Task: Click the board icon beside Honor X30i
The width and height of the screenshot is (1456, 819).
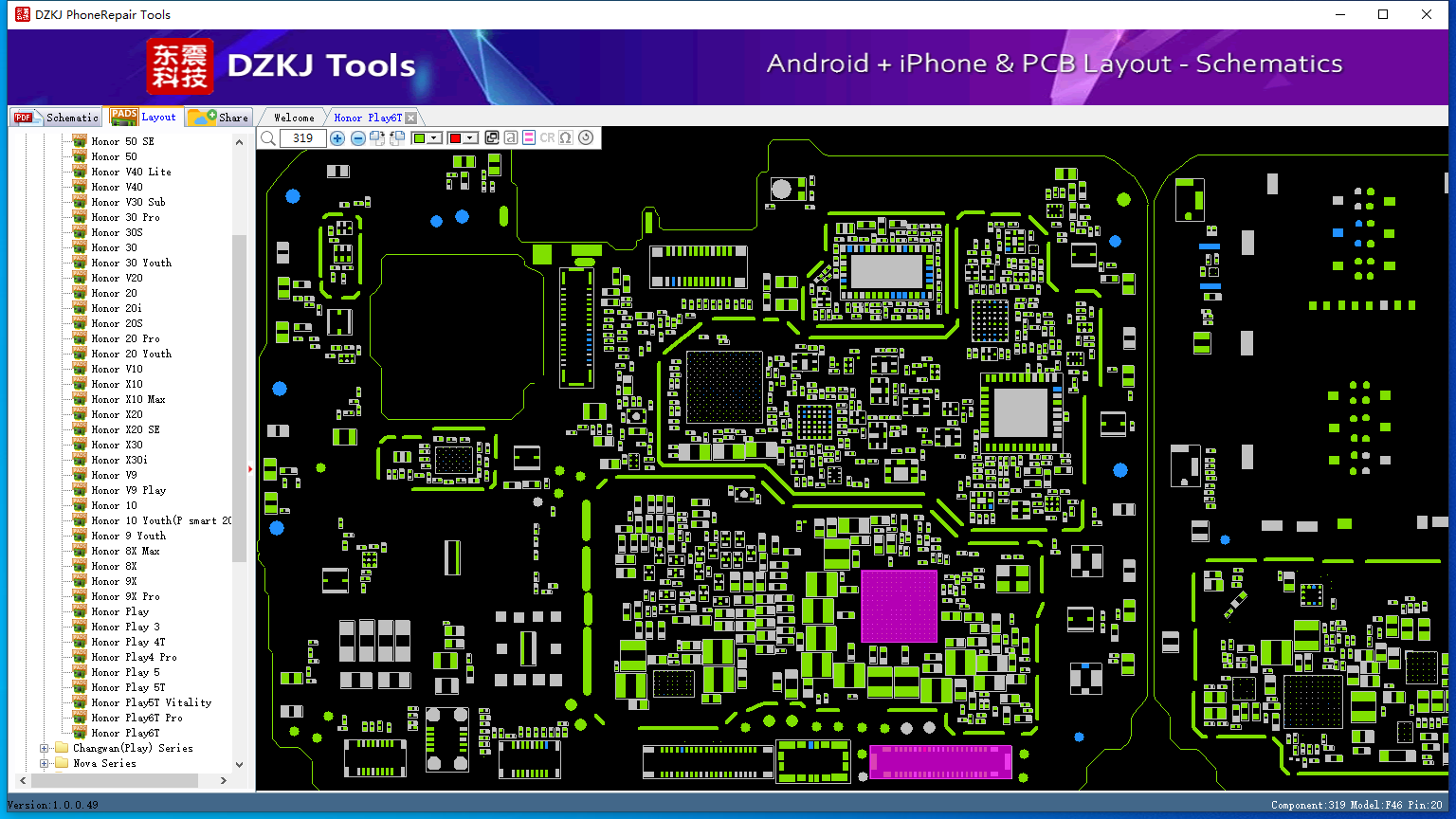Action: (80, 460)
